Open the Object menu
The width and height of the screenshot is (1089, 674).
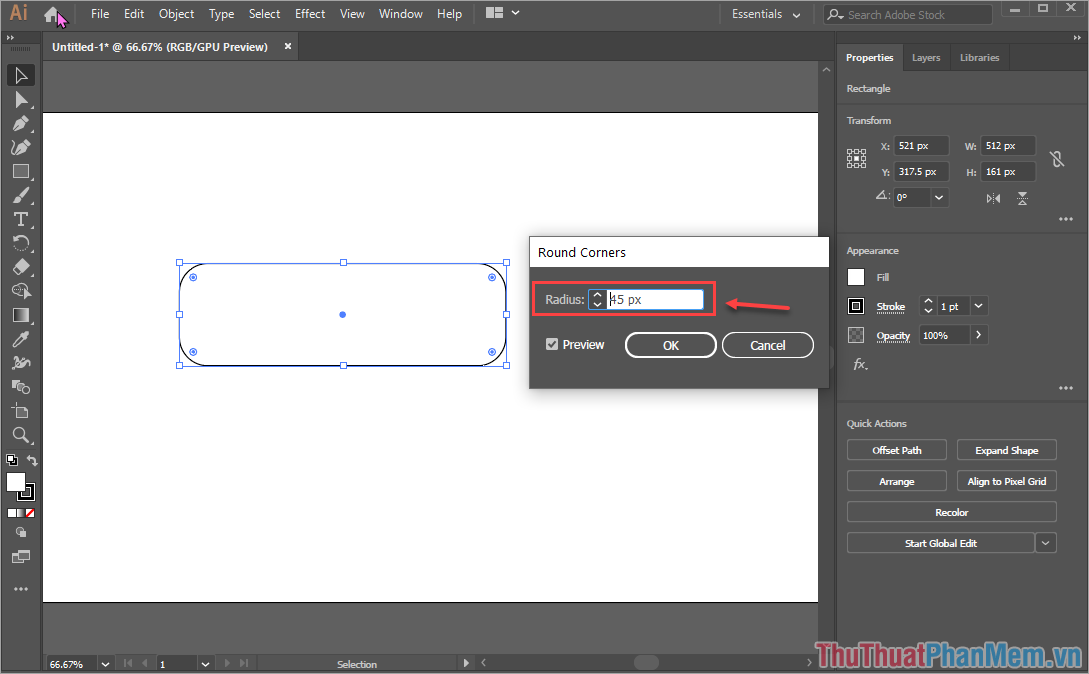(x=176, y=13)
